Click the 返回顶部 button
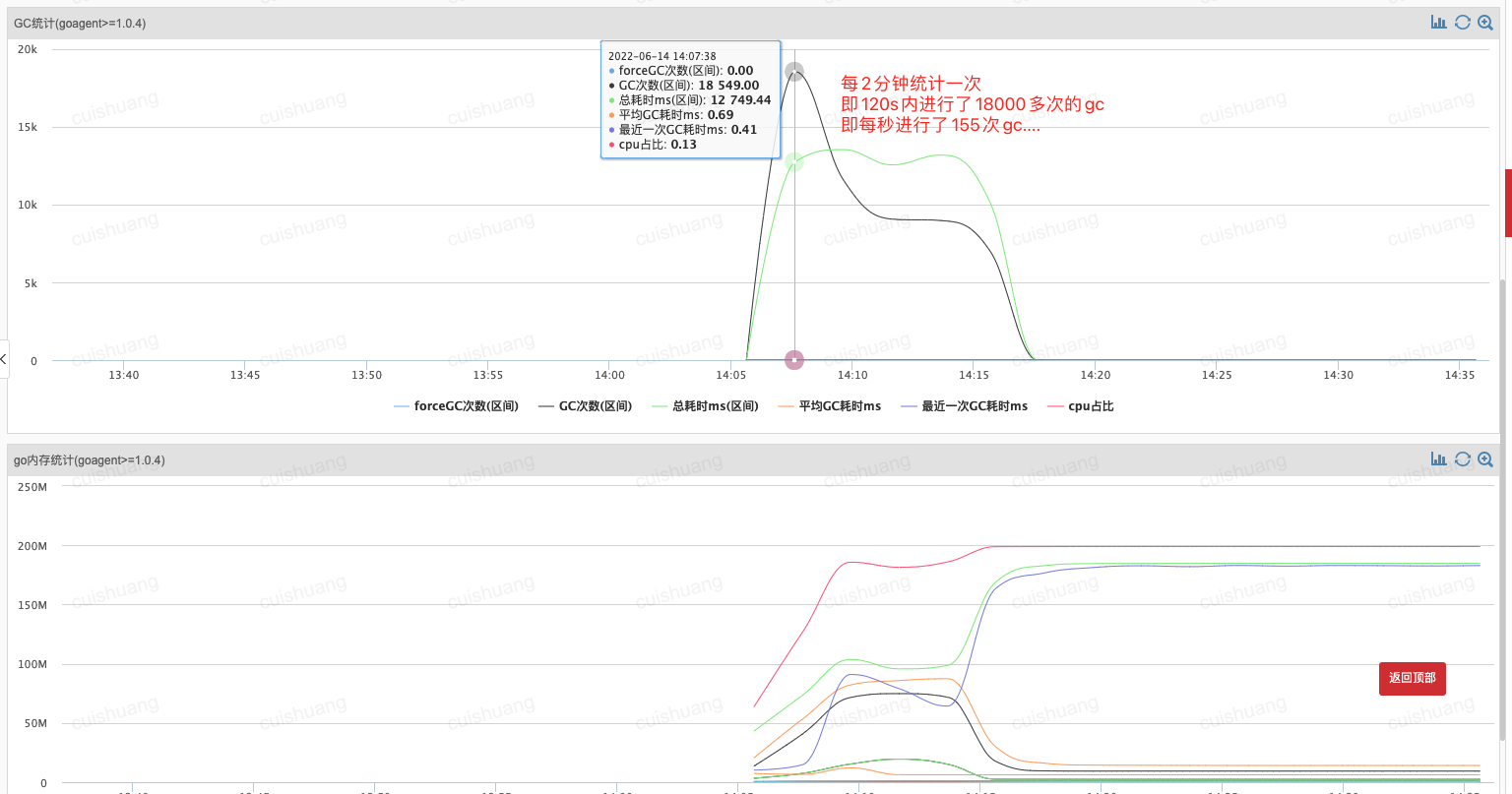The height and width of the screenshot is (794, 1512). [1412, 678]
